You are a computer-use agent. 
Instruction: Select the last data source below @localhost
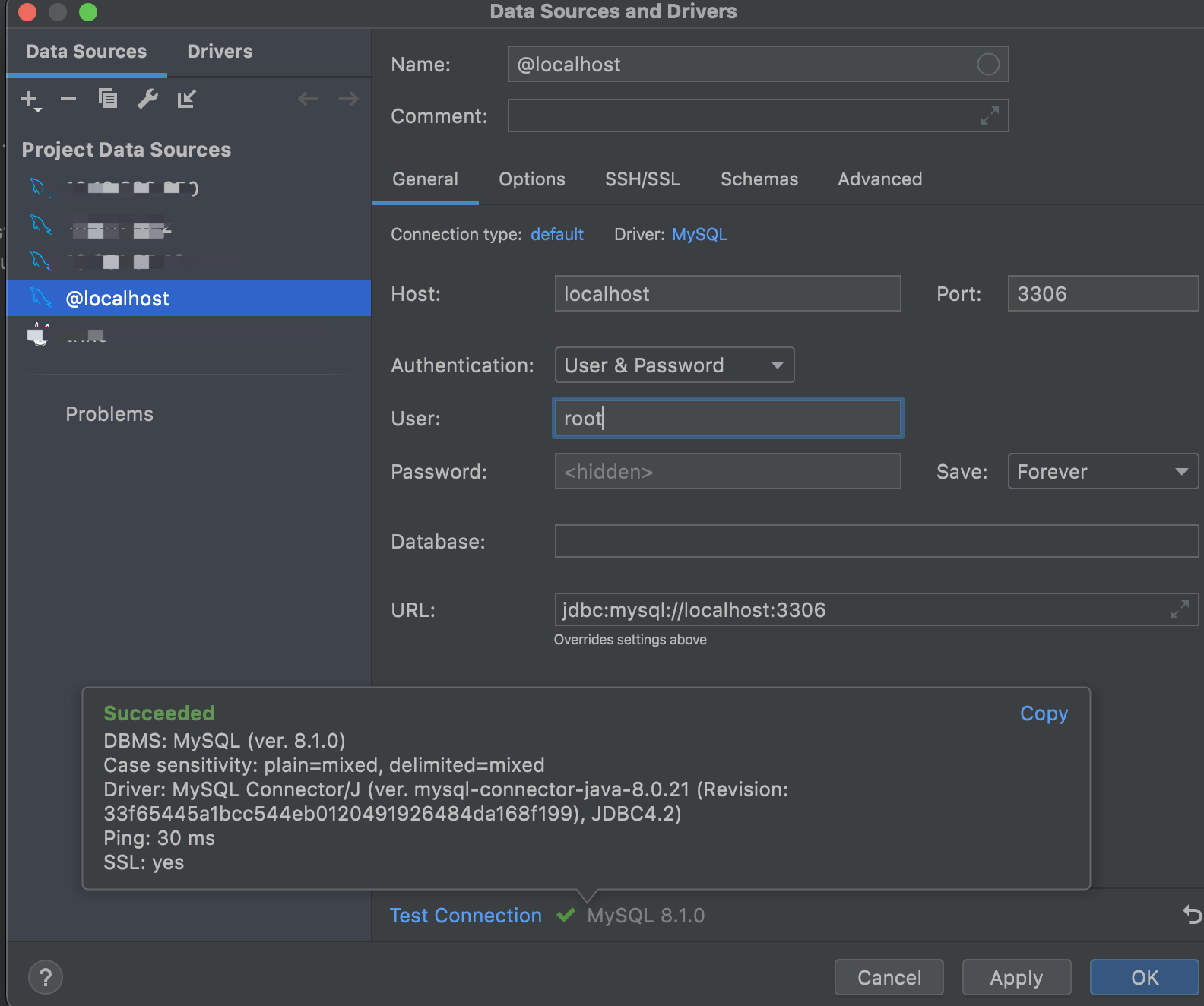(x=189, y=335)
